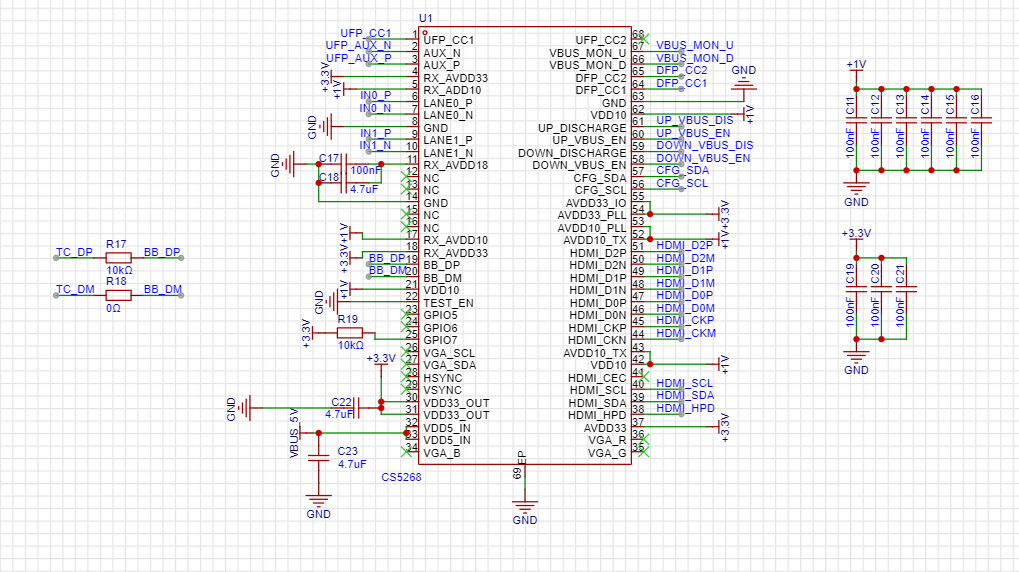
Task: Select capacitor C23 symbol
Action: click(x=318, y=458)
